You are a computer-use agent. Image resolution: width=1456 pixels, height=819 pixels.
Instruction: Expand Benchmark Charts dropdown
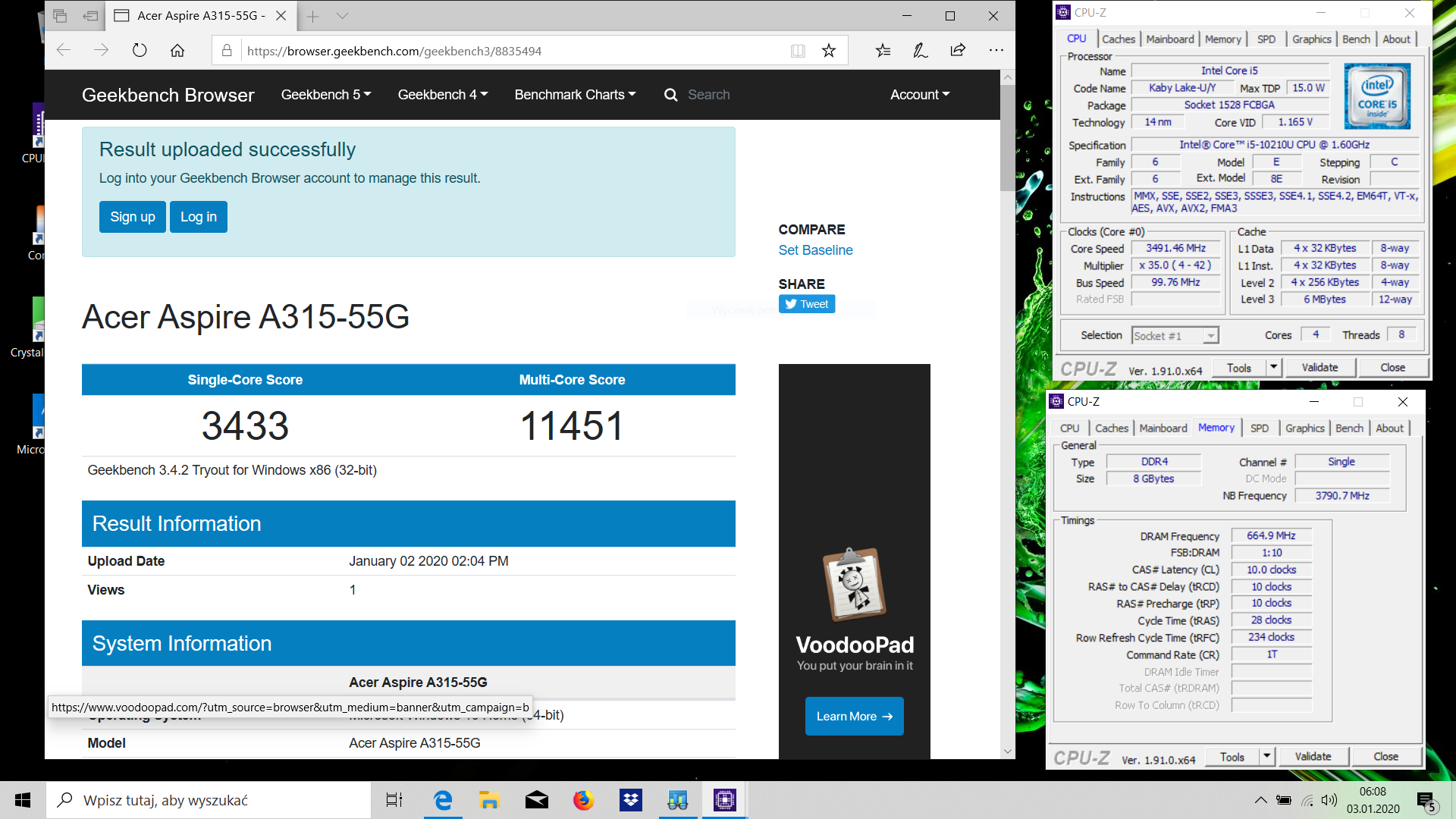coord(575,95)
